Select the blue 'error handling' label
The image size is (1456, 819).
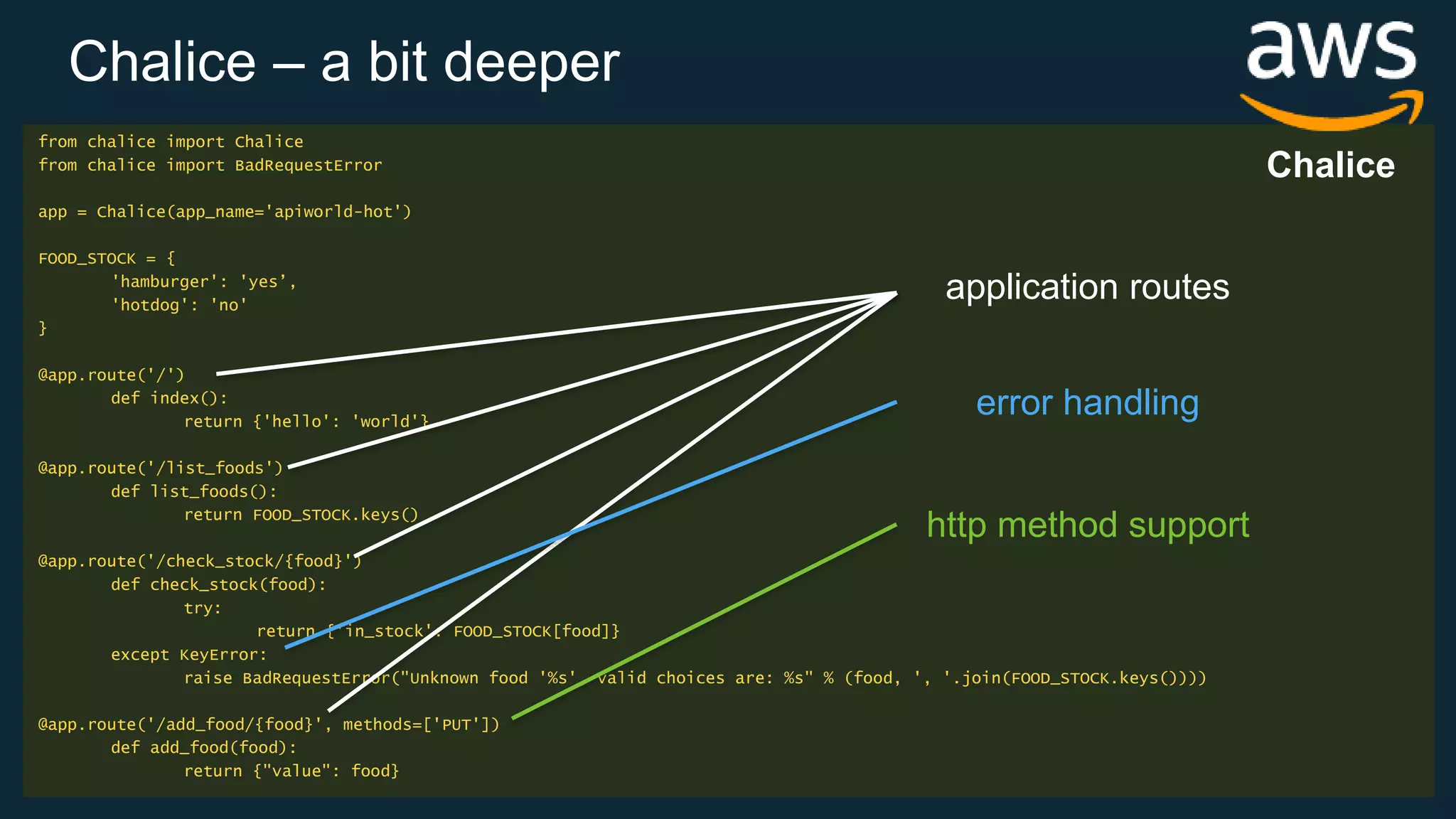pyautogui.click(x=1087, y=403)
